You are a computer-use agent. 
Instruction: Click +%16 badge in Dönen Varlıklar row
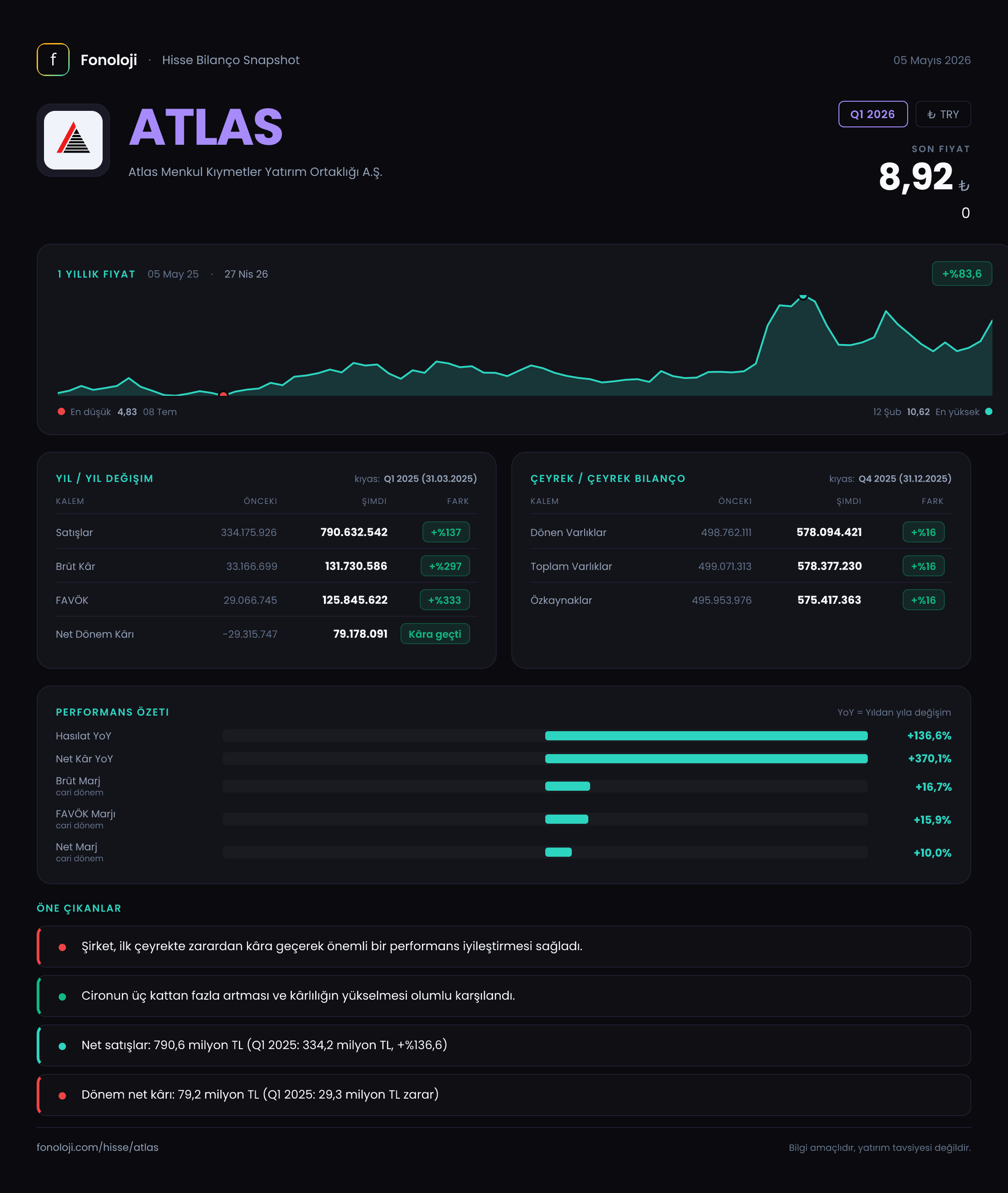[923, 532]
